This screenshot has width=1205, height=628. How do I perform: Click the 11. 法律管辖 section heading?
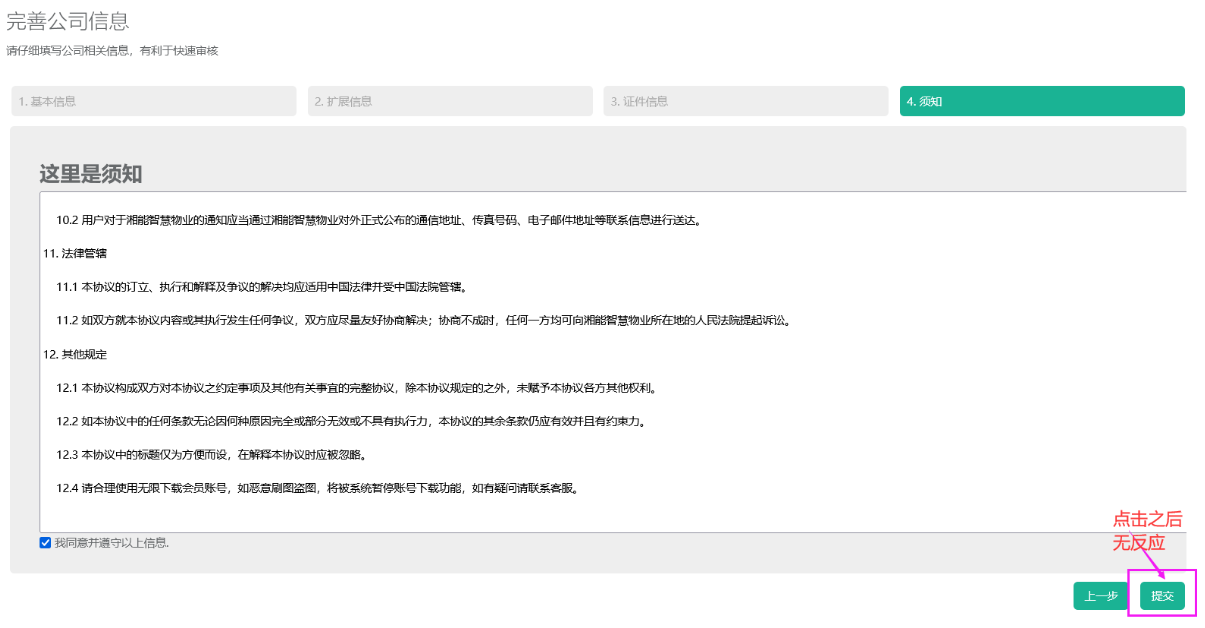pos(75,254)
